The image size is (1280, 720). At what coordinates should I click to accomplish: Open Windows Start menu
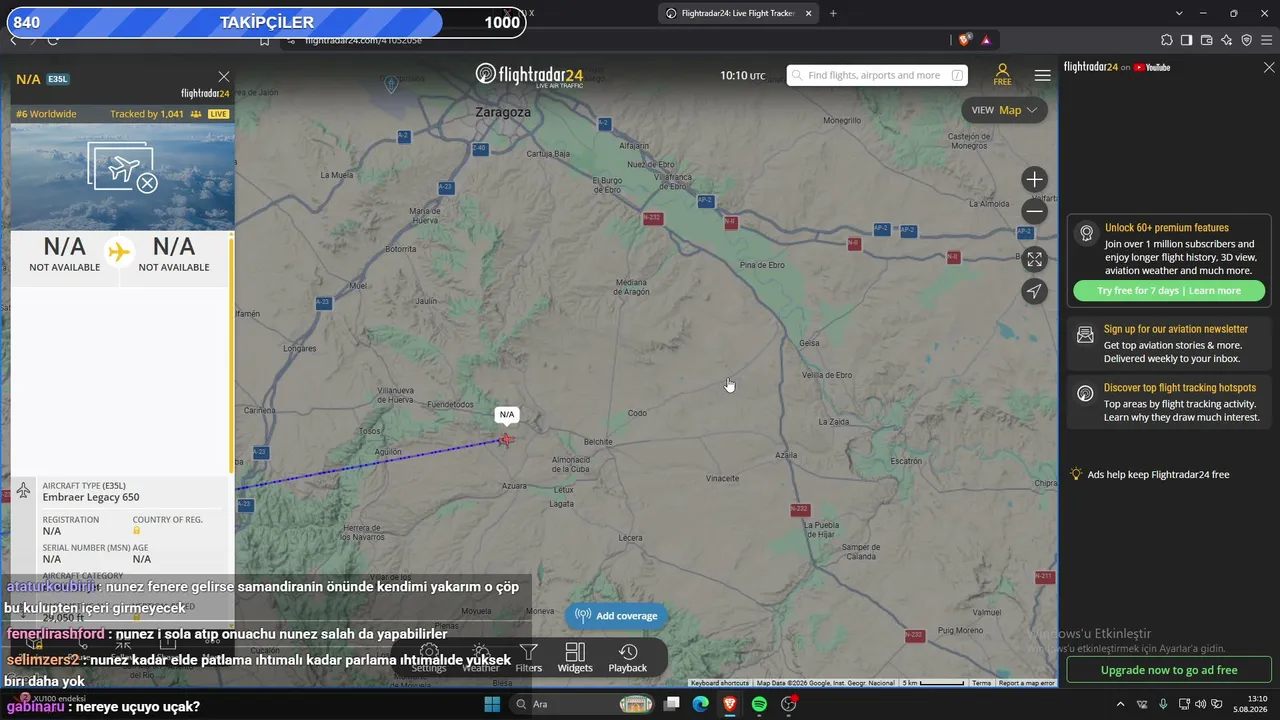click(492, 704)
